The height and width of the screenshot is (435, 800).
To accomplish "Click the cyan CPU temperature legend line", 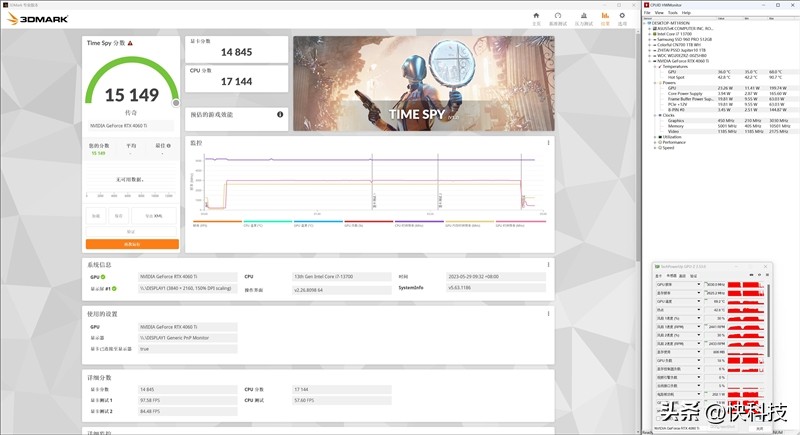I will (268, 221).
